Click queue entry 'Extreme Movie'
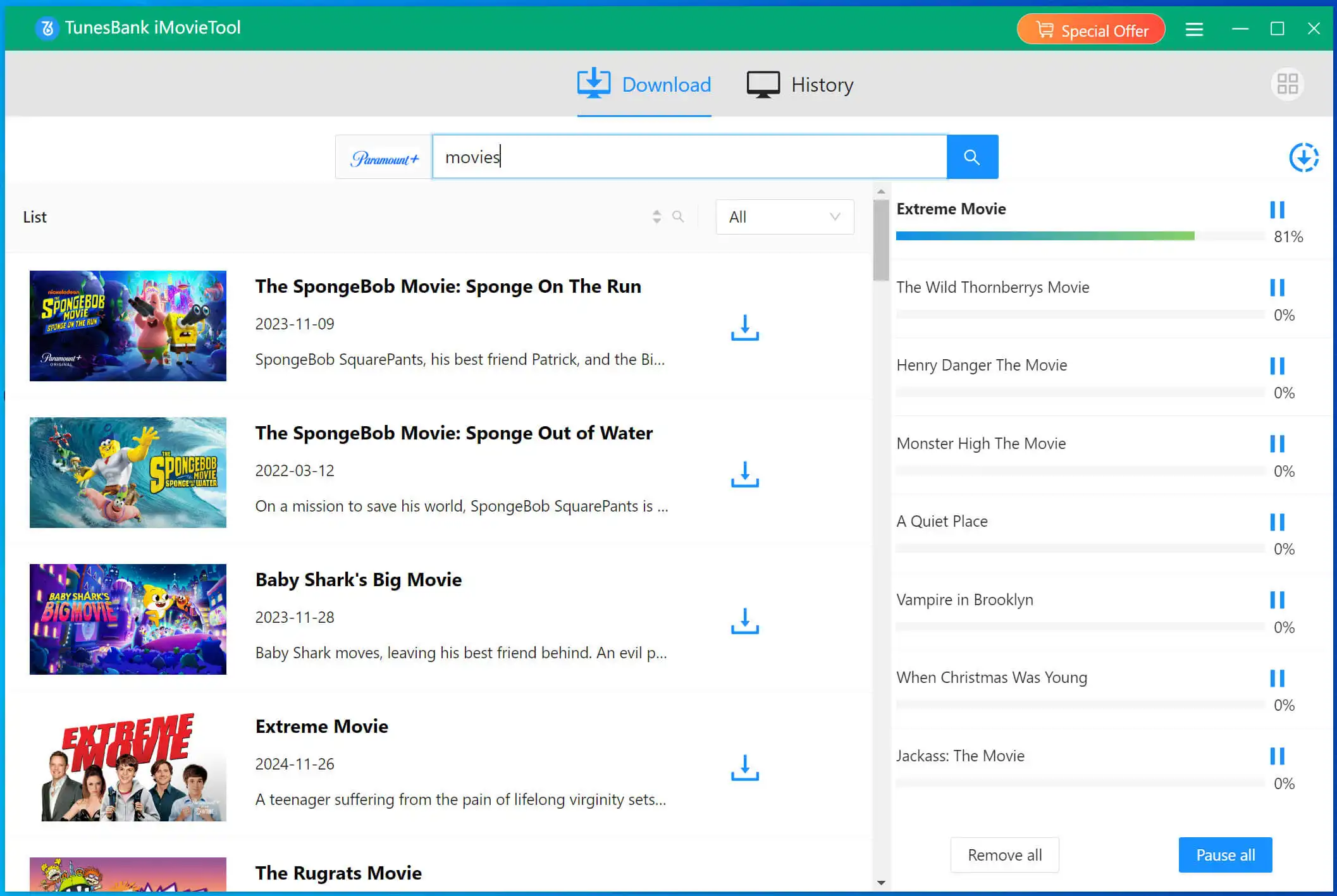Viewport: 1337px width, 896px height. tap(951, 209)
